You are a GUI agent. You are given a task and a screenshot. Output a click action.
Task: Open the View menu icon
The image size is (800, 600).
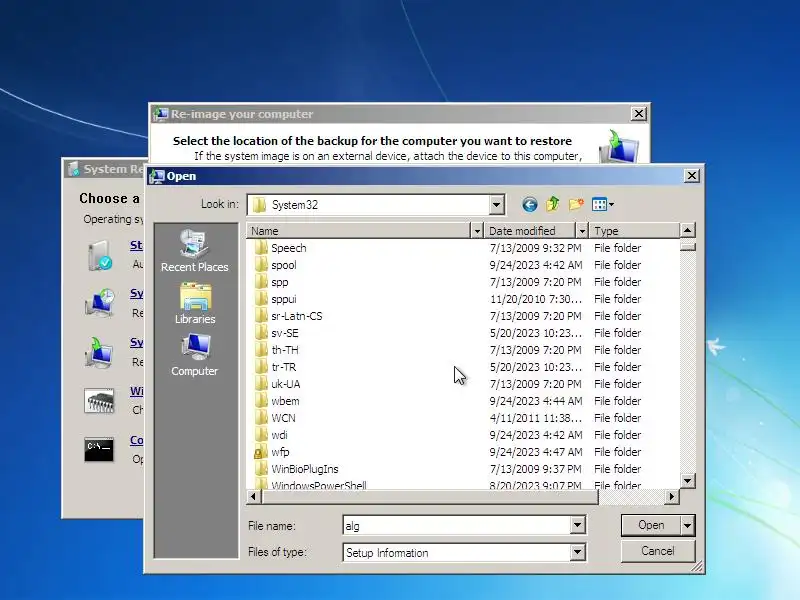pos(603,205)
